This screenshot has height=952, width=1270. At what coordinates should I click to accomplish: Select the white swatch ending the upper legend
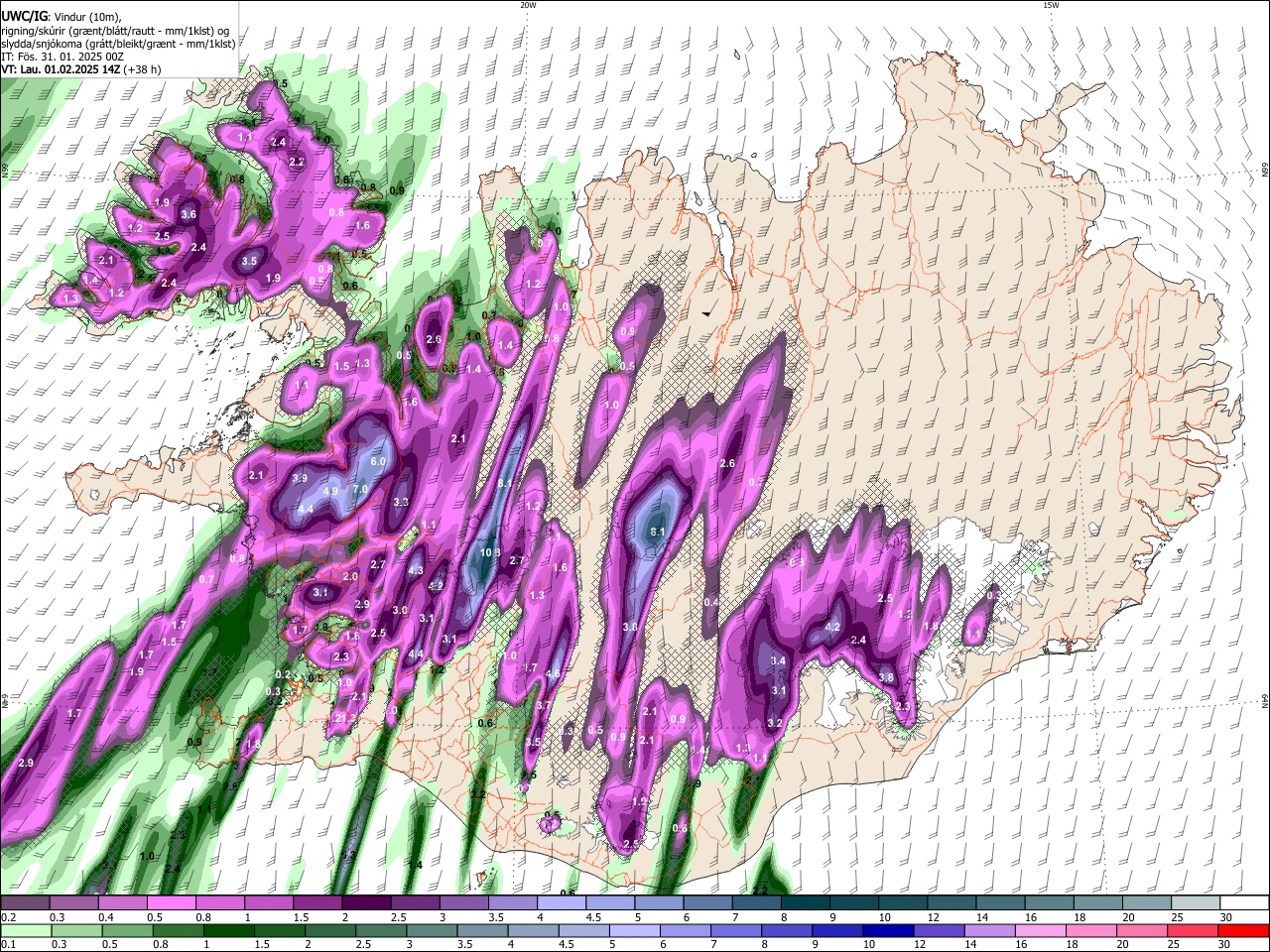(1243, 903)
